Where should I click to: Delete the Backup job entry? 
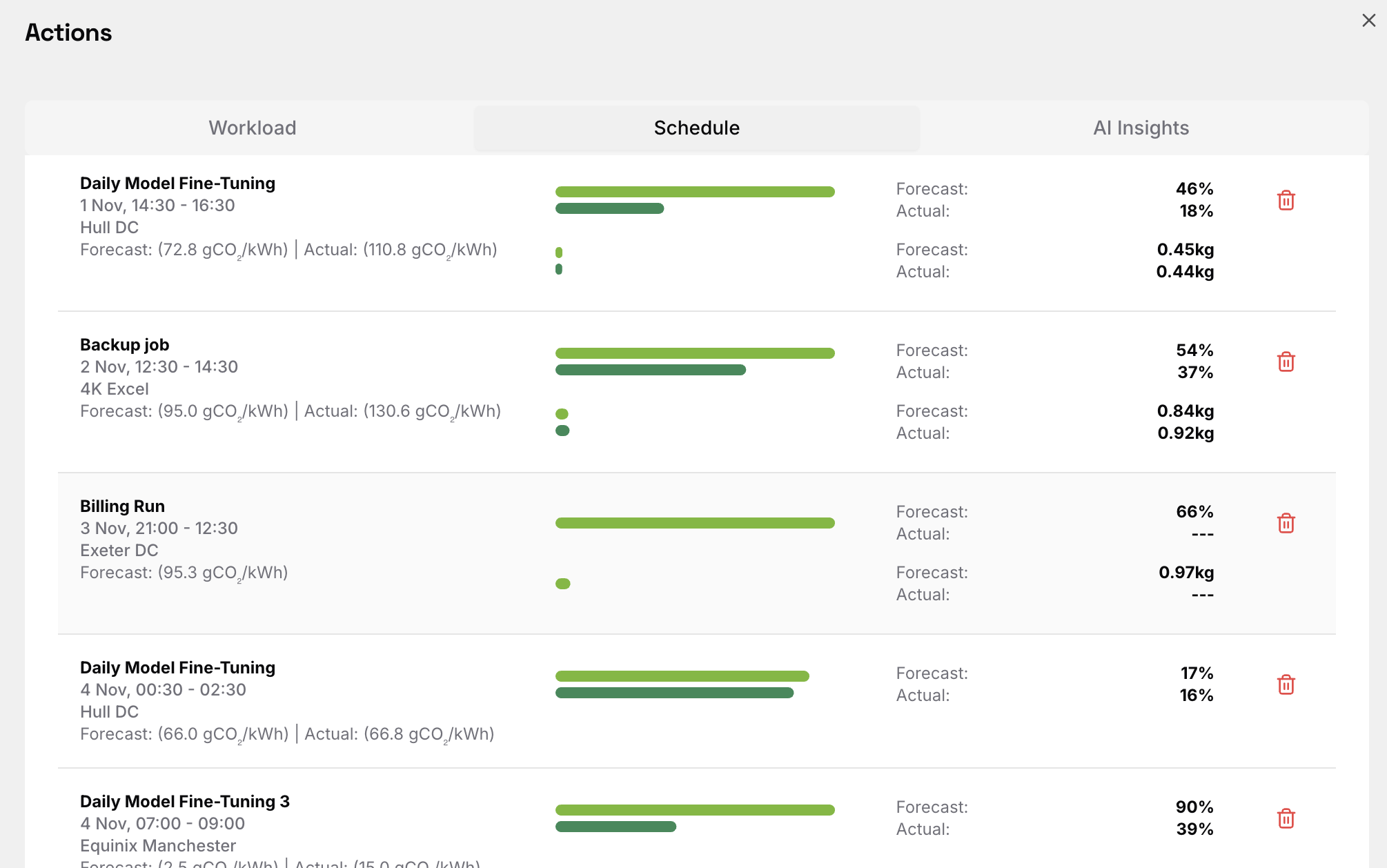pyautogui.click(x=1286, y=362)
